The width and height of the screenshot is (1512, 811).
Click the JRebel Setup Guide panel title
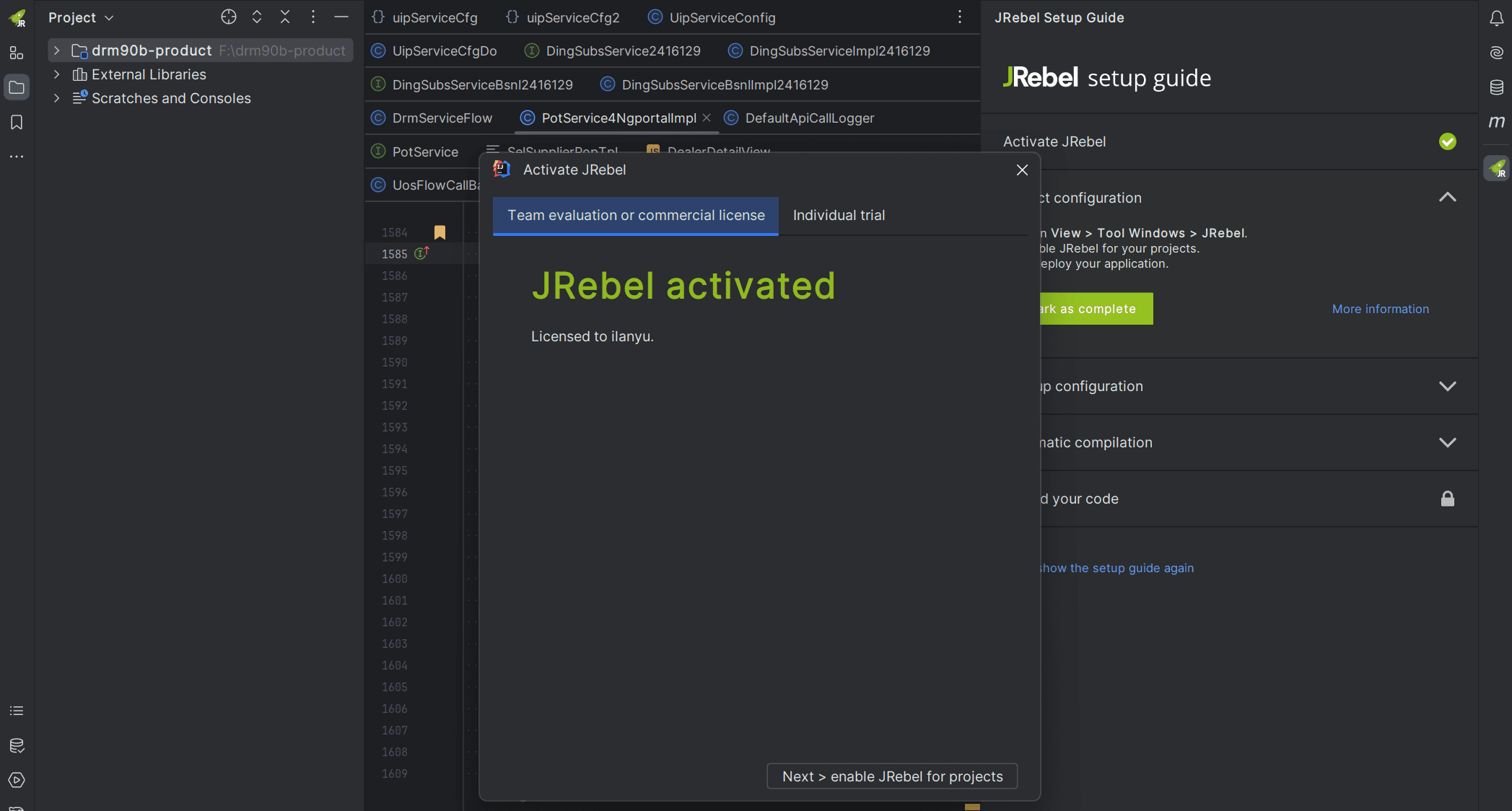pyautogui.click(x=1059, y=17)
